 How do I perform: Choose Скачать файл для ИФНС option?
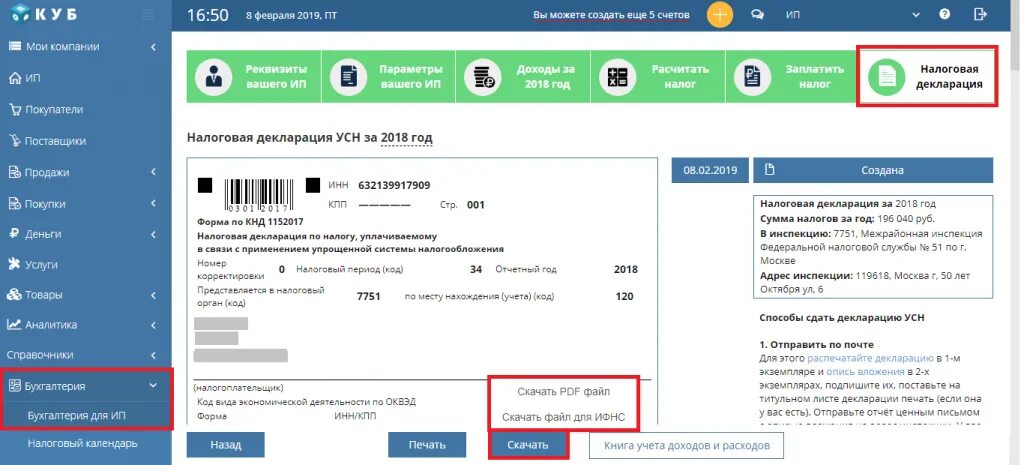(x=564, y=417)
